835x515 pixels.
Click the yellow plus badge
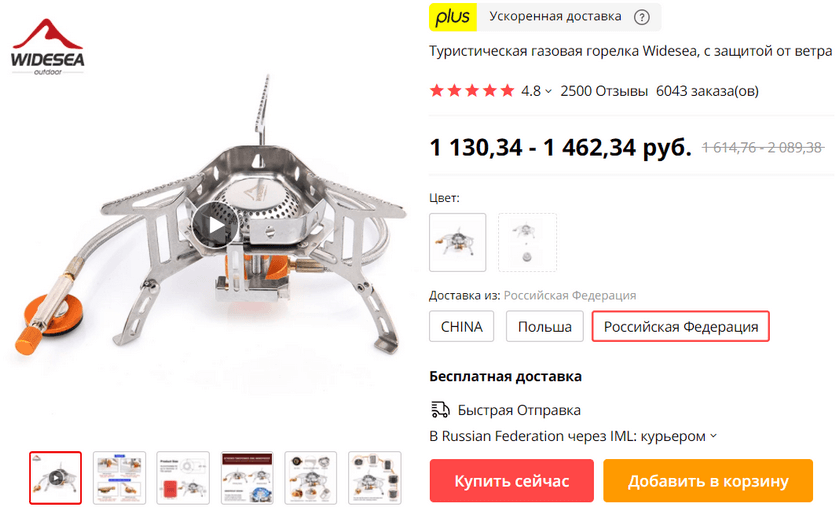[453, 17]
